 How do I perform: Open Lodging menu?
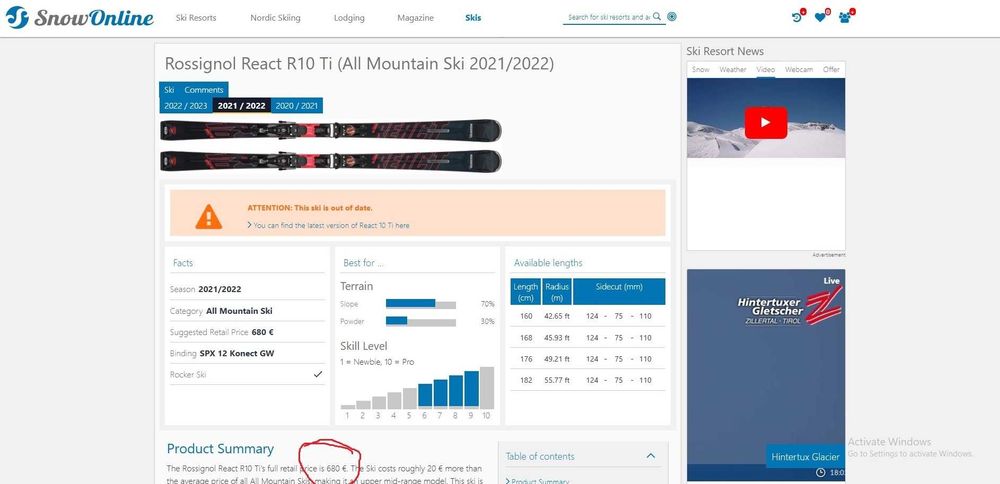[349, 18]
